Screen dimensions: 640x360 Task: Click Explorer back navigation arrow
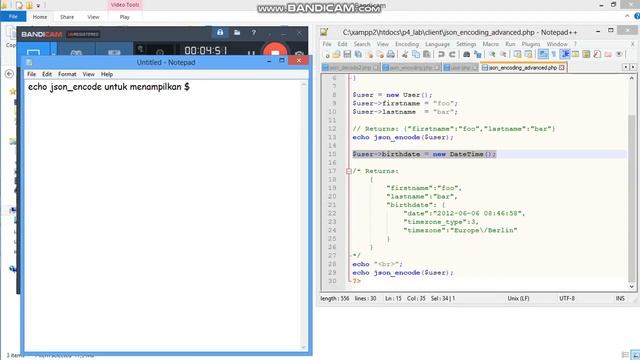coord(9,74)
